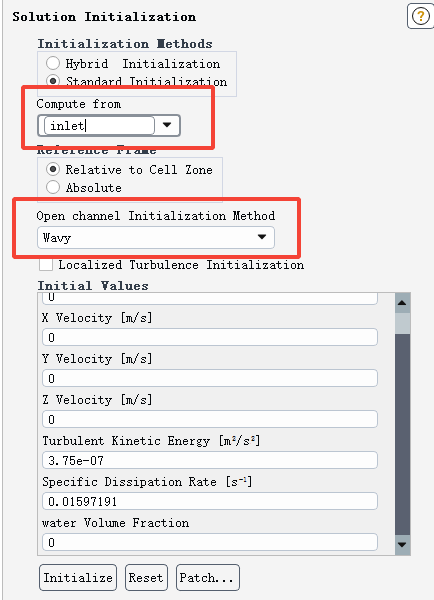The image size is (434, 600).
Task: Choose Absolute reference frame option
Action: (x=53, y=187)
